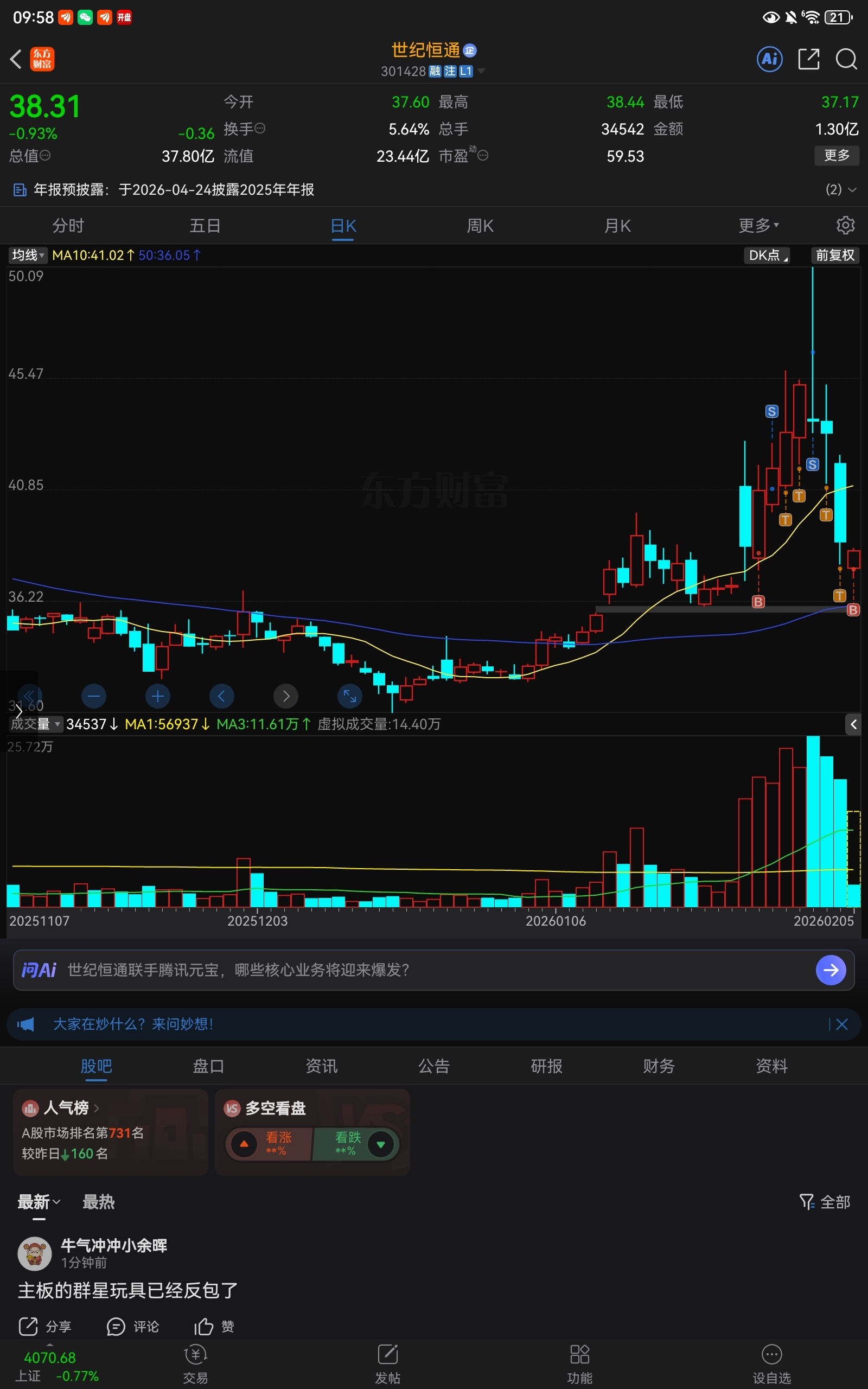
Task: Tap the B marker at chart right edge
Action: [x=853, y=609]
